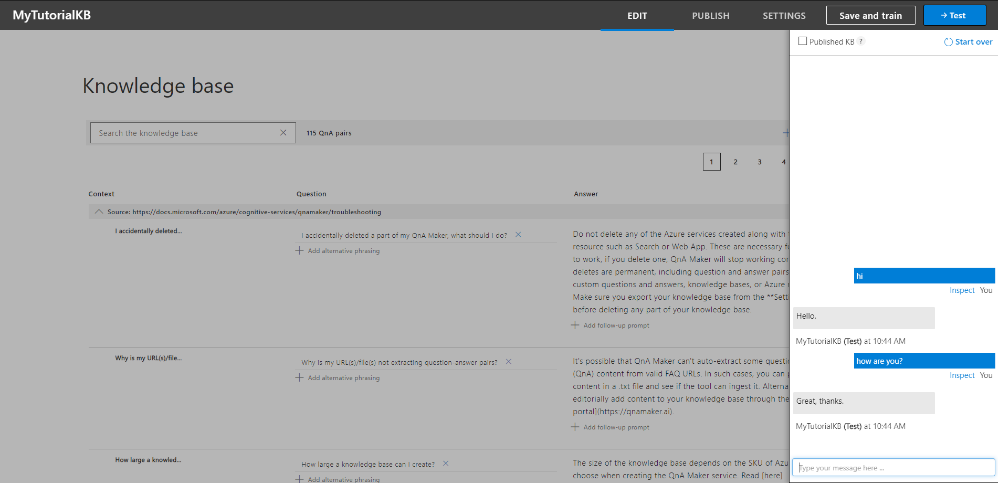998x483 pixels.
Task: Click plus icon to add follow-up prompt under URL extraction answer
Action: point(575,427)
